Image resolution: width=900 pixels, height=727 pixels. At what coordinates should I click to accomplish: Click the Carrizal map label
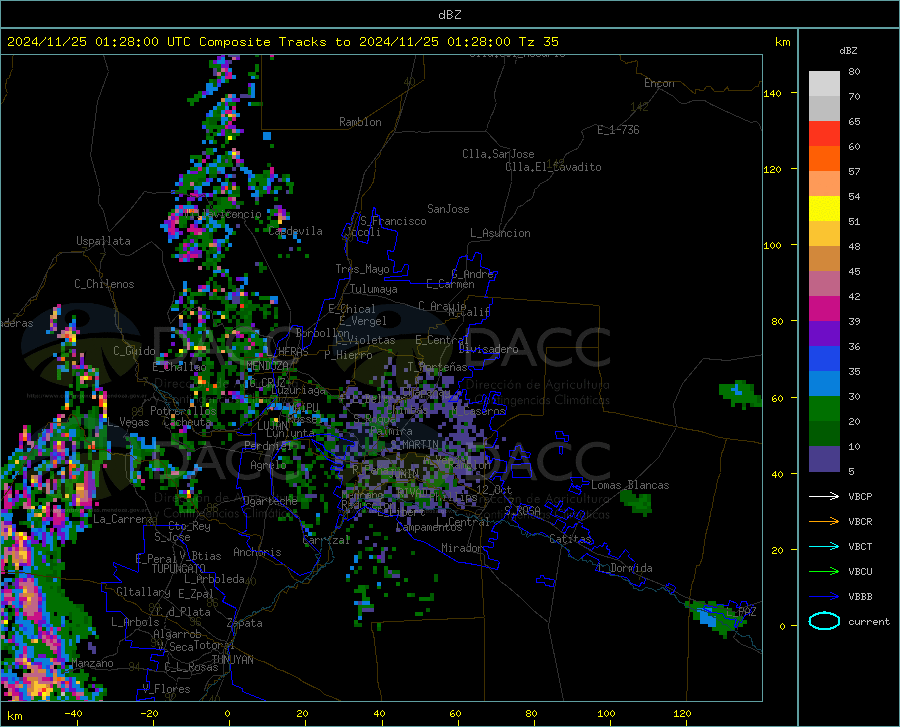(326, 541)
